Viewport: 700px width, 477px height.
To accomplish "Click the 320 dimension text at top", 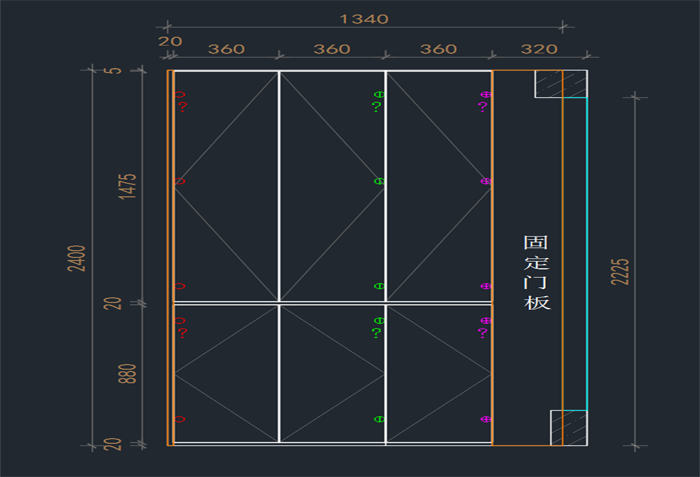I will (x=538, y=49).
